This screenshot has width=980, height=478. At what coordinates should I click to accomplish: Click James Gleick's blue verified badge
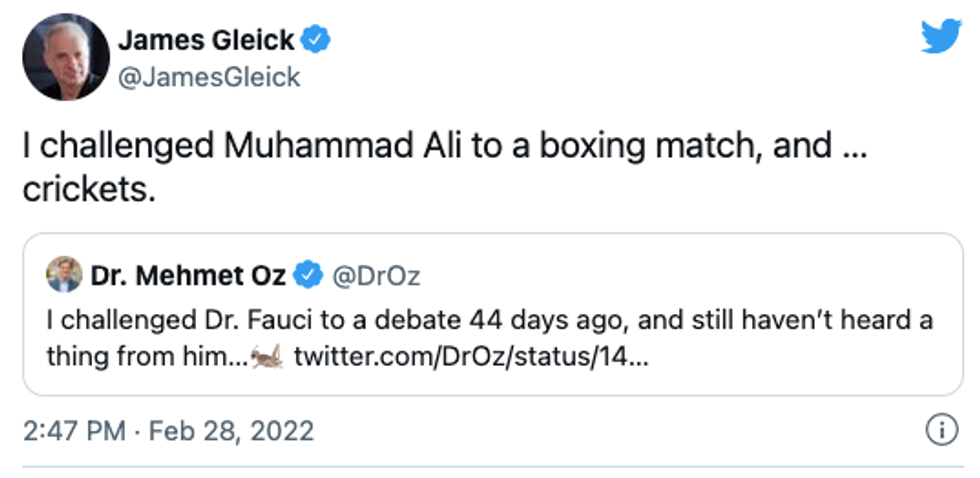coord(318,41)
